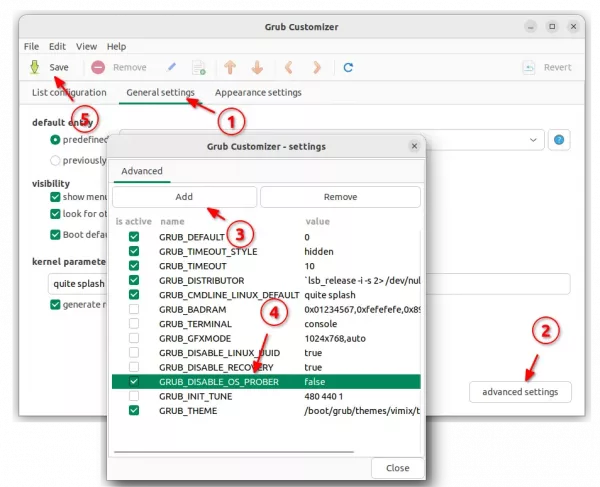Open the Edit menu
This screenshot has height=487, width=600.
click(57, 47)
